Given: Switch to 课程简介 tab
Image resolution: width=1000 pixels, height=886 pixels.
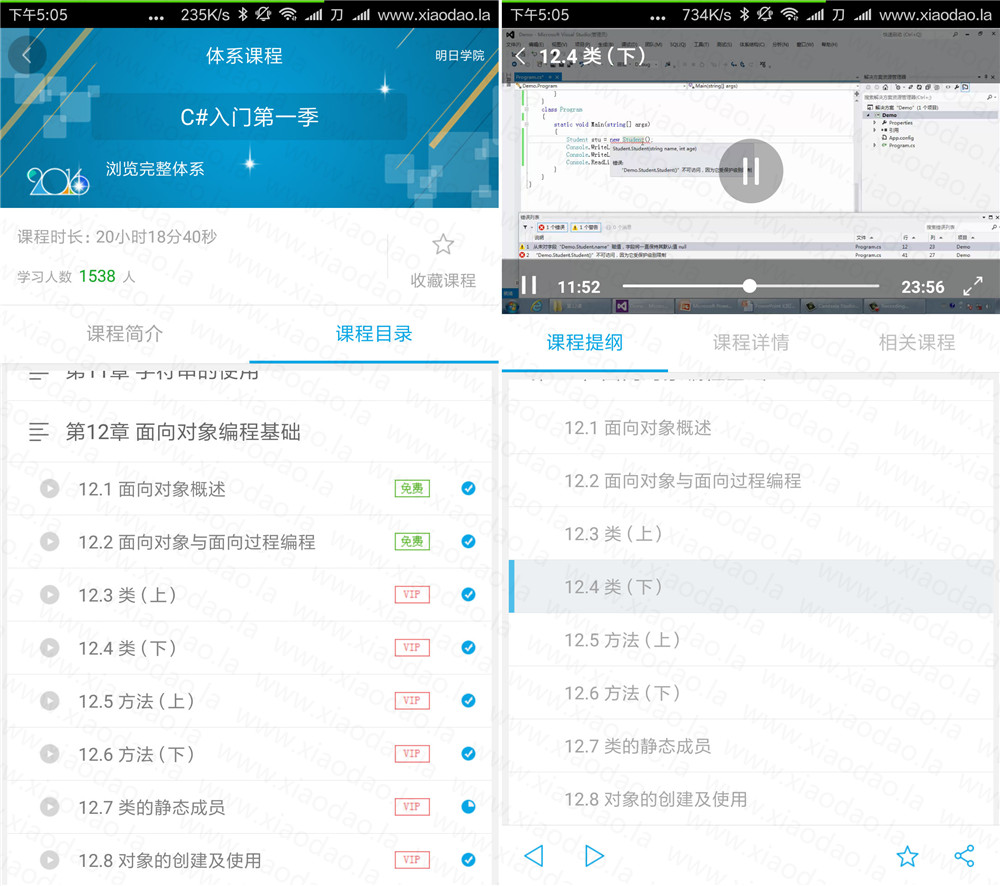Looking at the screenshot, I should point(124,334).
